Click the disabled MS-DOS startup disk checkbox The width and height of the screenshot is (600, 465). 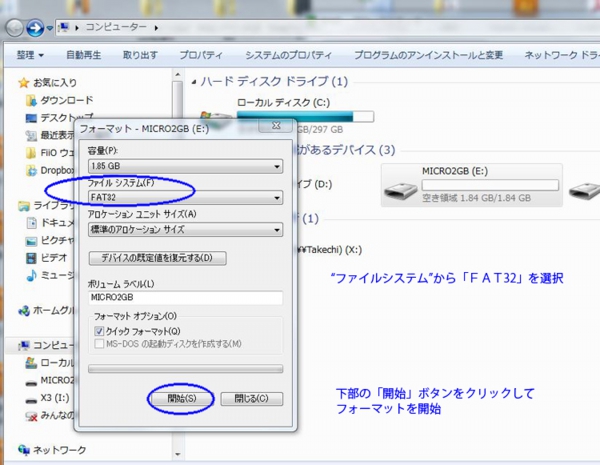(x=99, y=344)
